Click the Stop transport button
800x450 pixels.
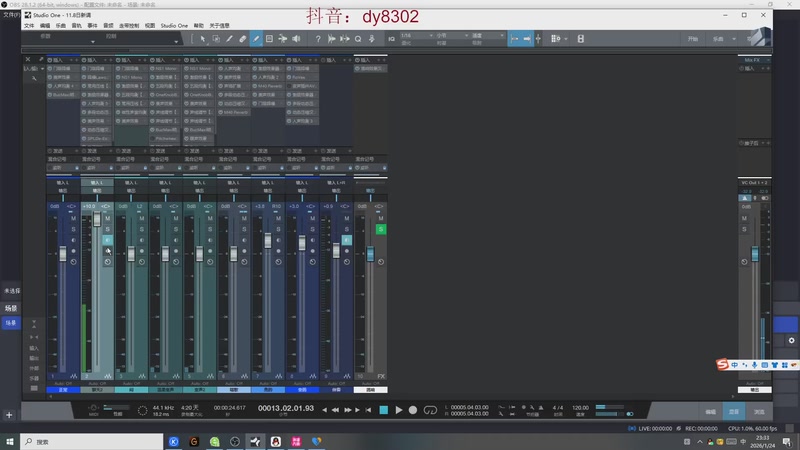click(384, 410)
